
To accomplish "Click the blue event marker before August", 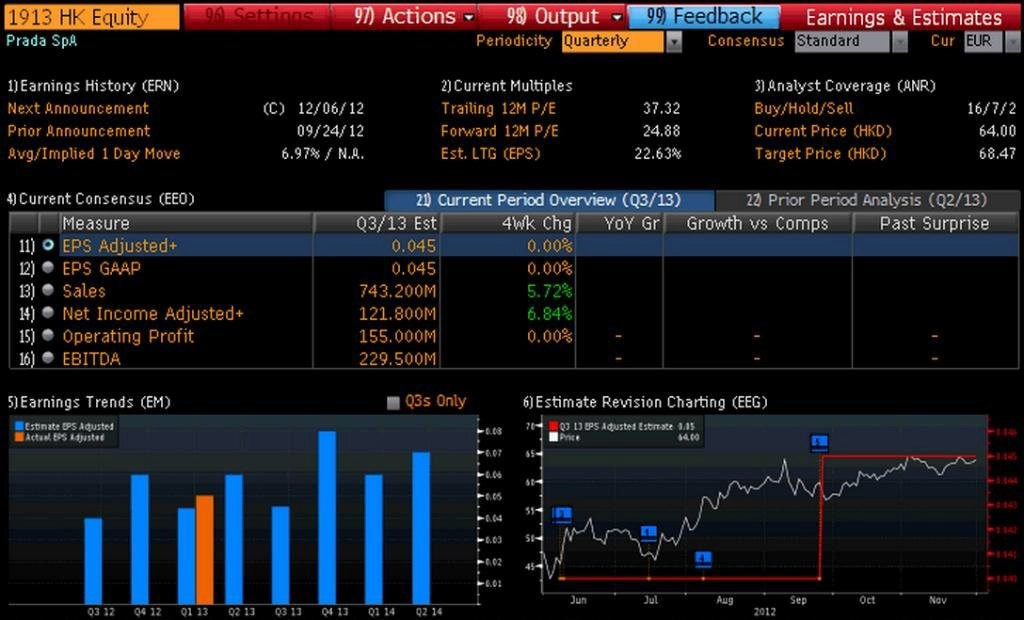I will [703, 559].
